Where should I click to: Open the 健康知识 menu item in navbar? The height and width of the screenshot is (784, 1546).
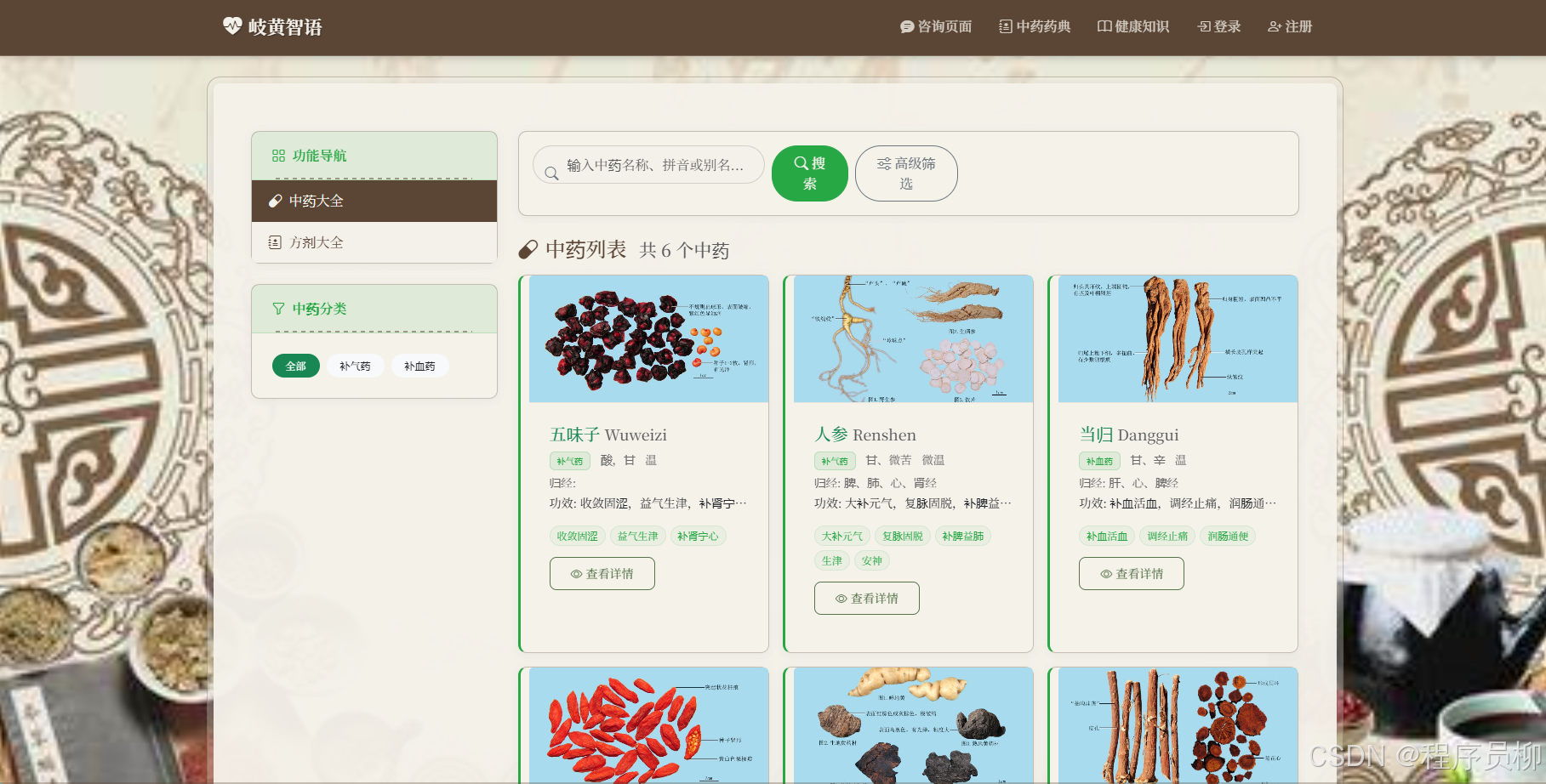tap(1132, 26)
